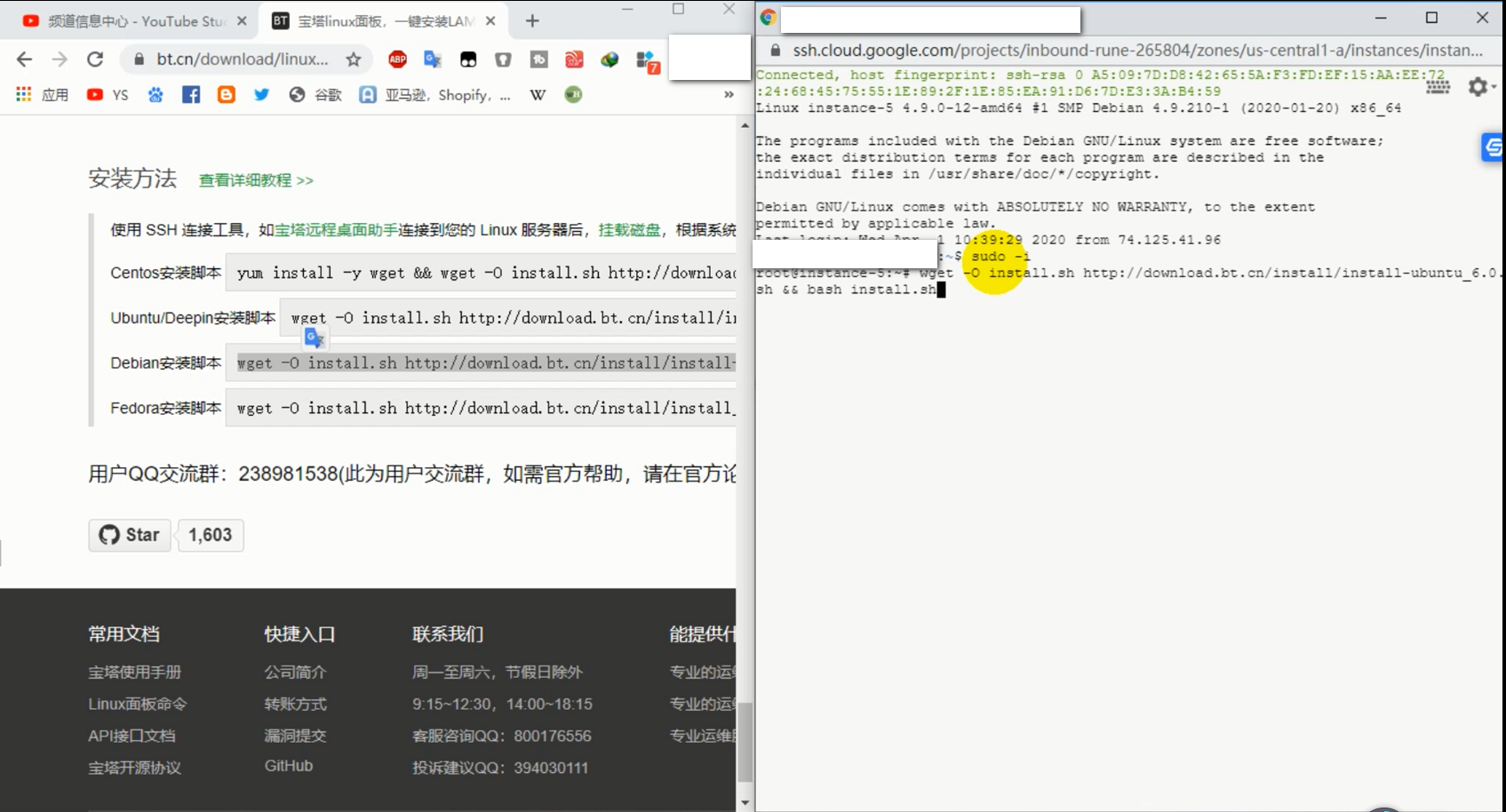The width and height of the screenshot is (1506, 812).
Task: Open the SSH window settings gear menu
Action: tap(1481, 86)
